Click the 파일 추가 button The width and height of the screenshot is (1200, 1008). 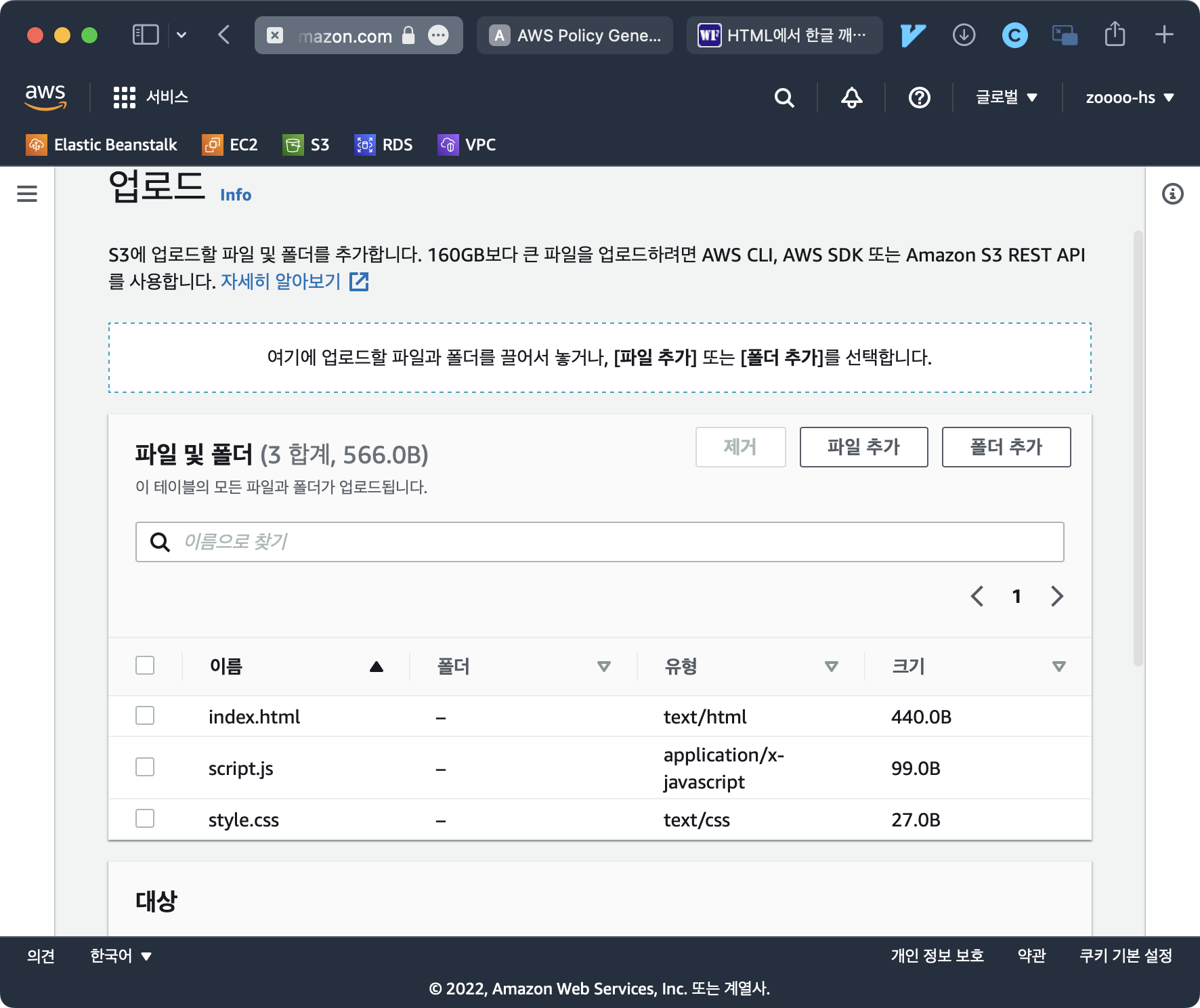pos(863,447)
